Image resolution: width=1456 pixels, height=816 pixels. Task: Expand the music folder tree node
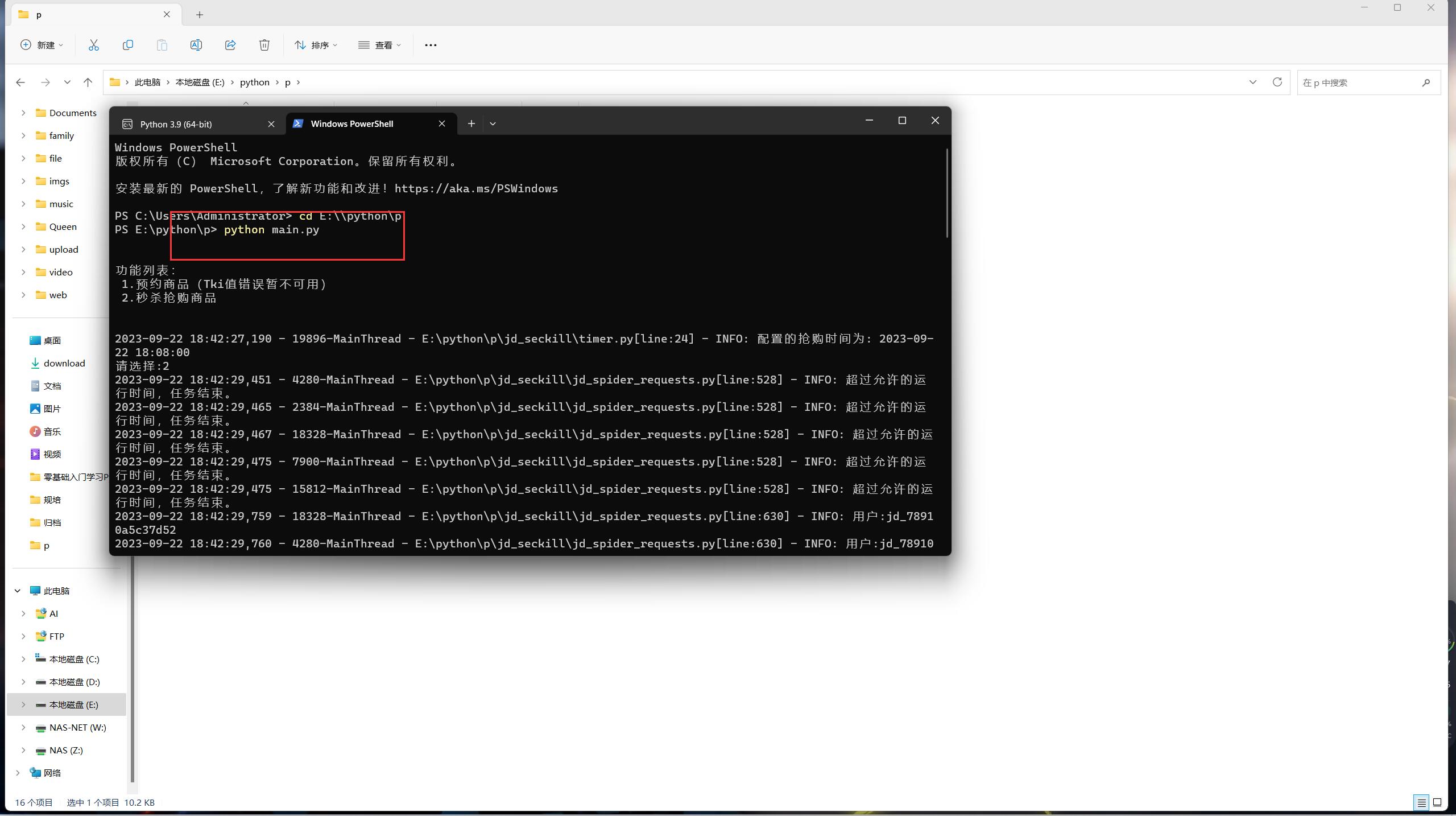tap(23, 204)
